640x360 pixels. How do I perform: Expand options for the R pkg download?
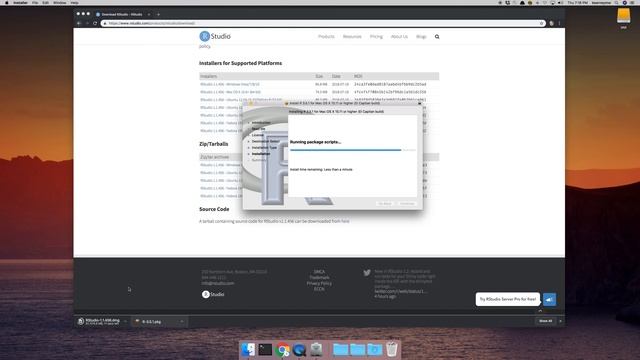[182, 322]
